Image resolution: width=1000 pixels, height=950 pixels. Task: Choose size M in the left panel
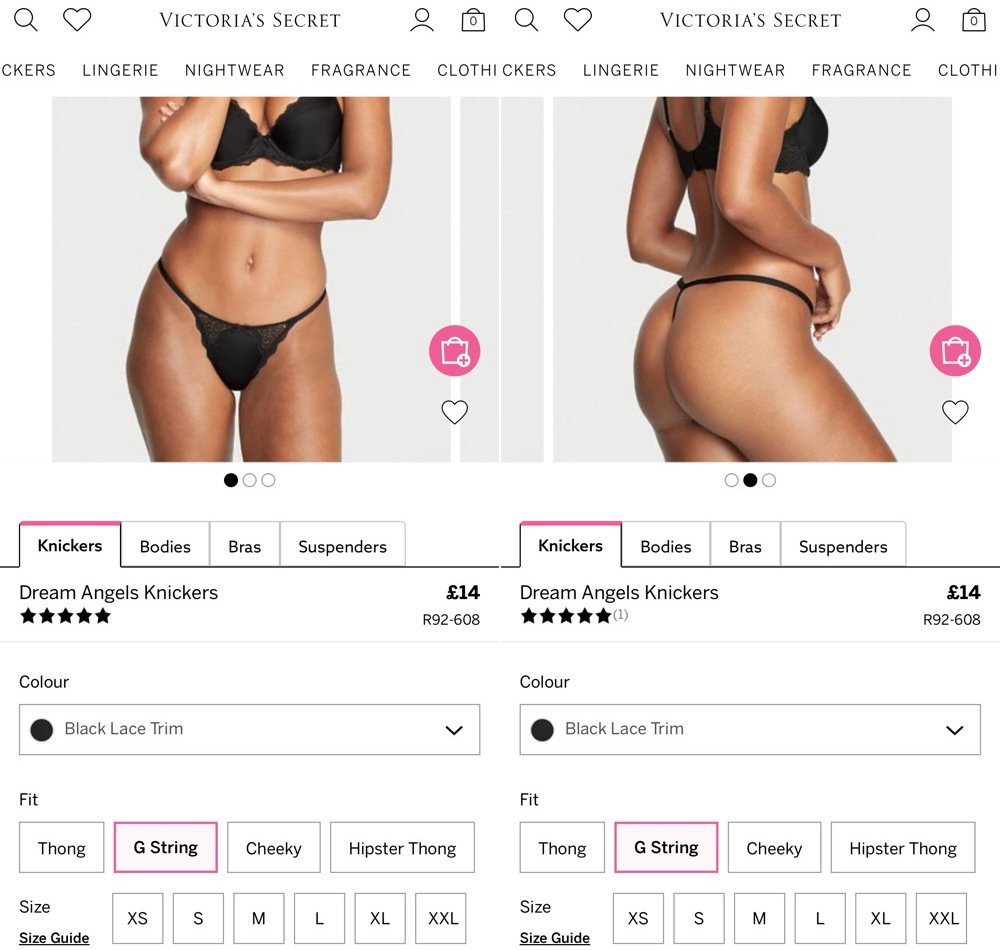tap(258, 918)
